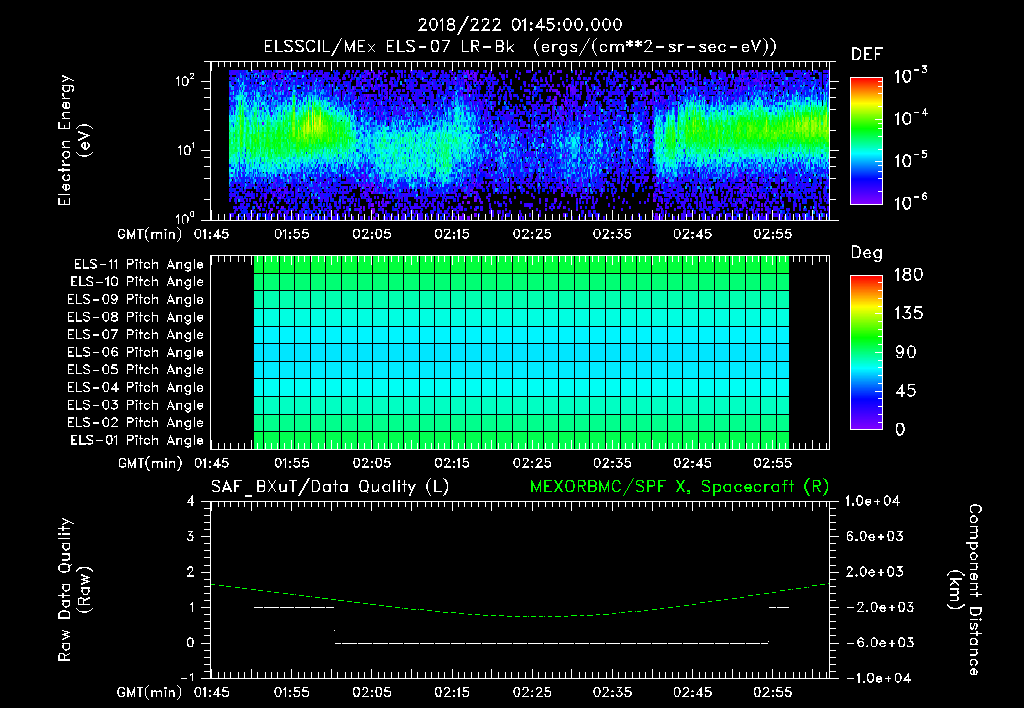Click the ELSSCIL/MEx ELS-07 LR-Bk title
1024x708 pixels.
(x=520, y=47)
